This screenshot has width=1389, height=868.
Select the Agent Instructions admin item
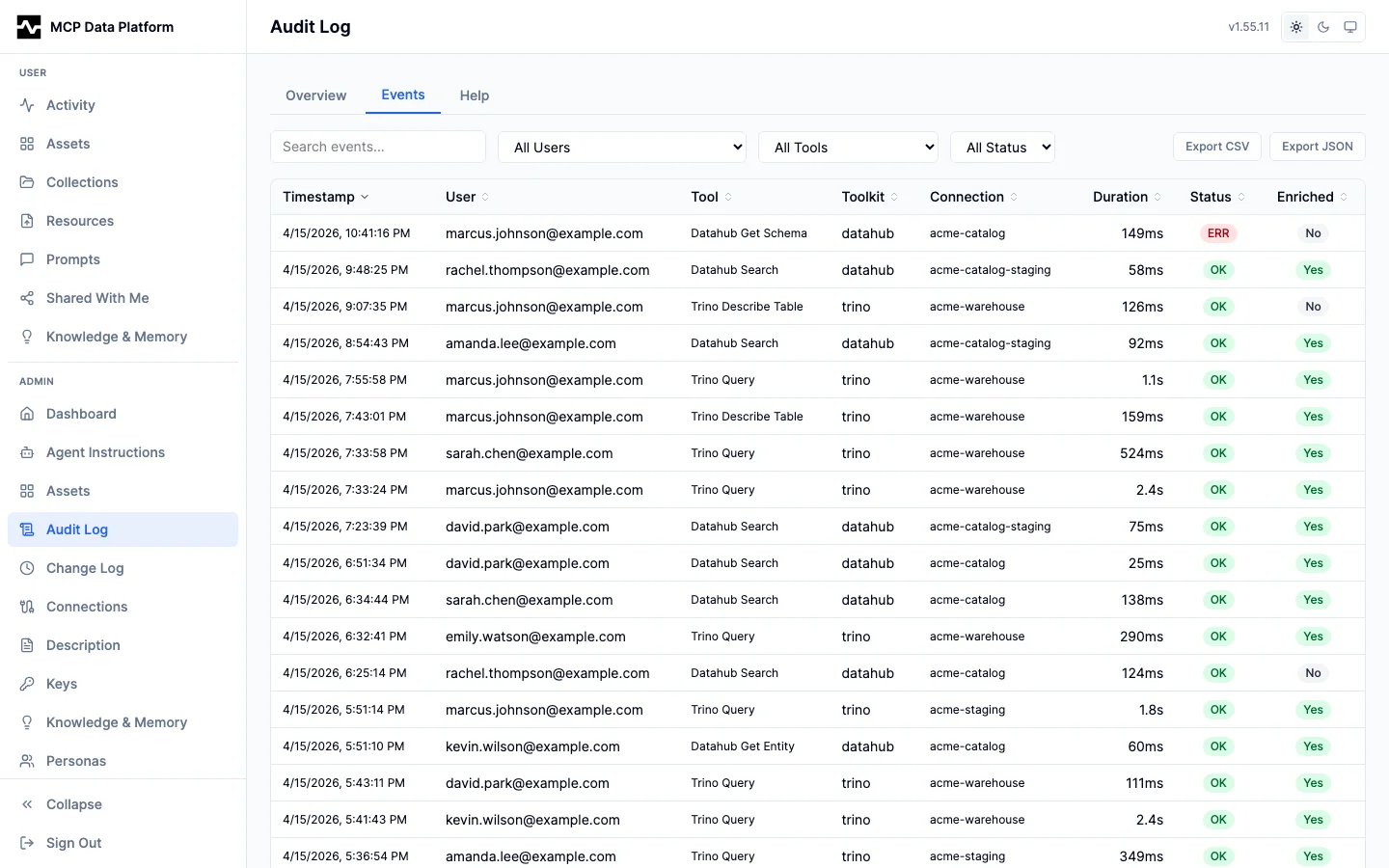click(x=105, y=452)
